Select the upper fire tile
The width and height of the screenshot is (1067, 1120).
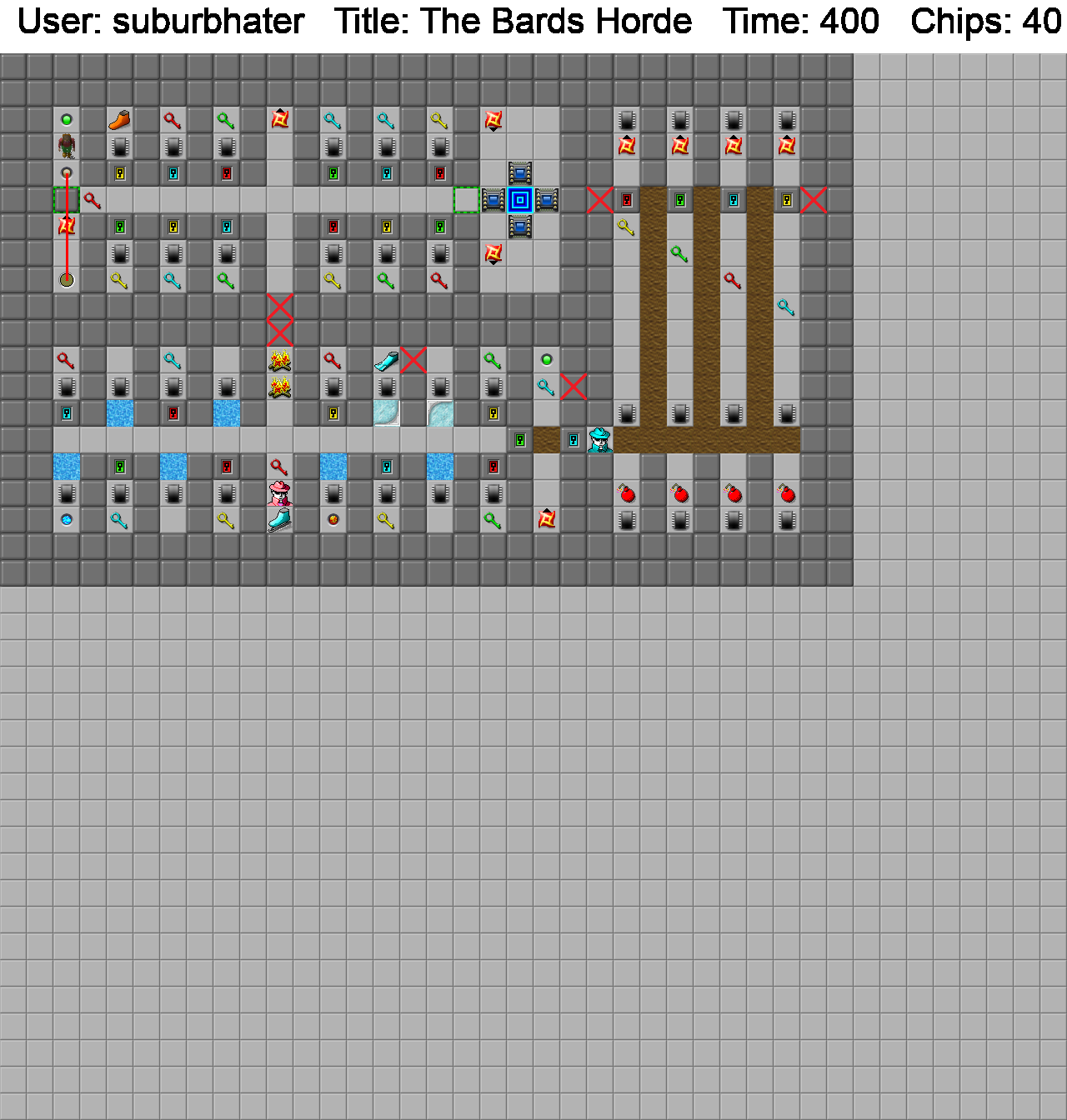click(280, 360)
